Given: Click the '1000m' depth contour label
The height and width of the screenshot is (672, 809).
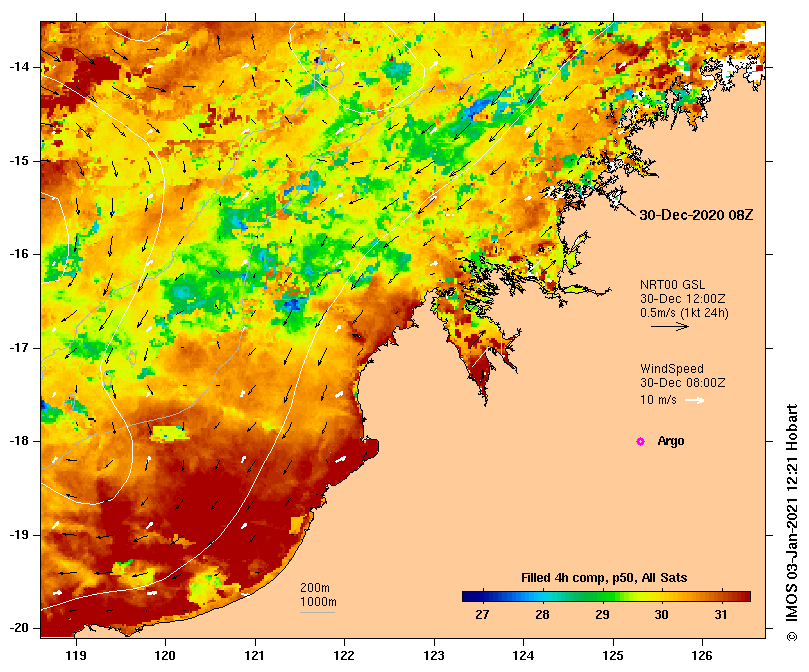Looking at the screenshot, I should coord(318,602).
